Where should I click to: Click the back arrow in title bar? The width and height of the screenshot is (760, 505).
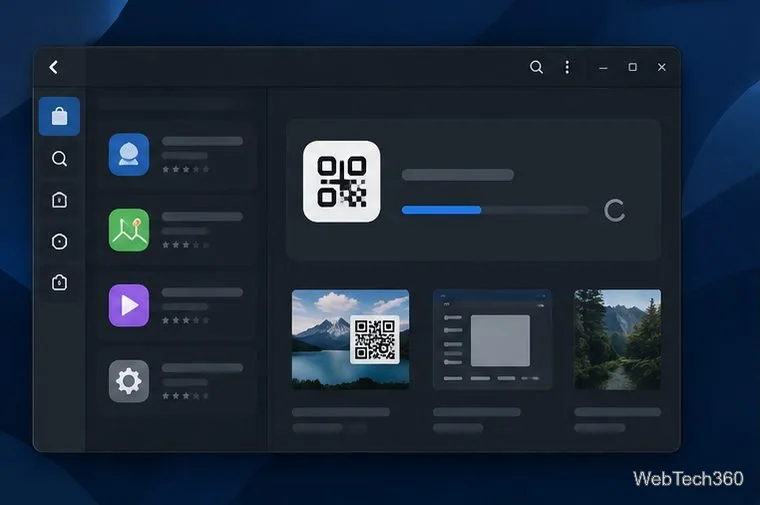click(x=54, y=67)
